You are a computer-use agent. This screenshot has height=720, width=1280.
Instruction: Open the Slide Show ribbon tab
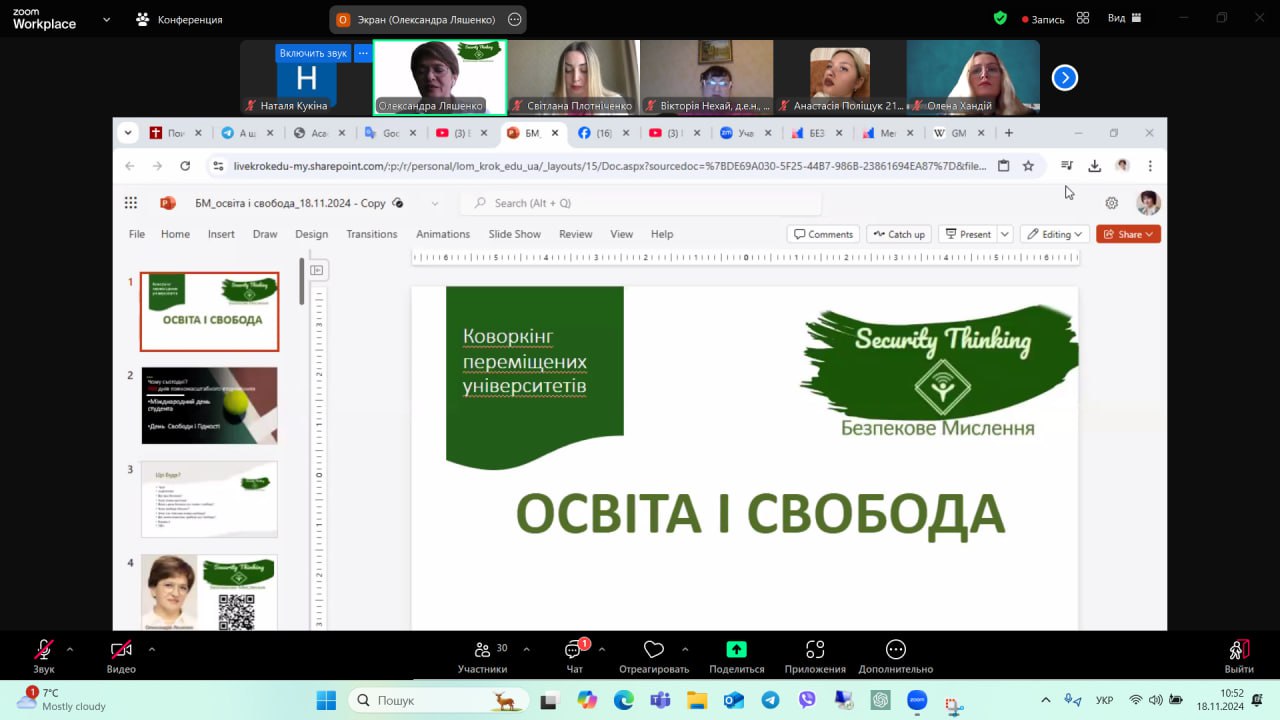[514, 234]
